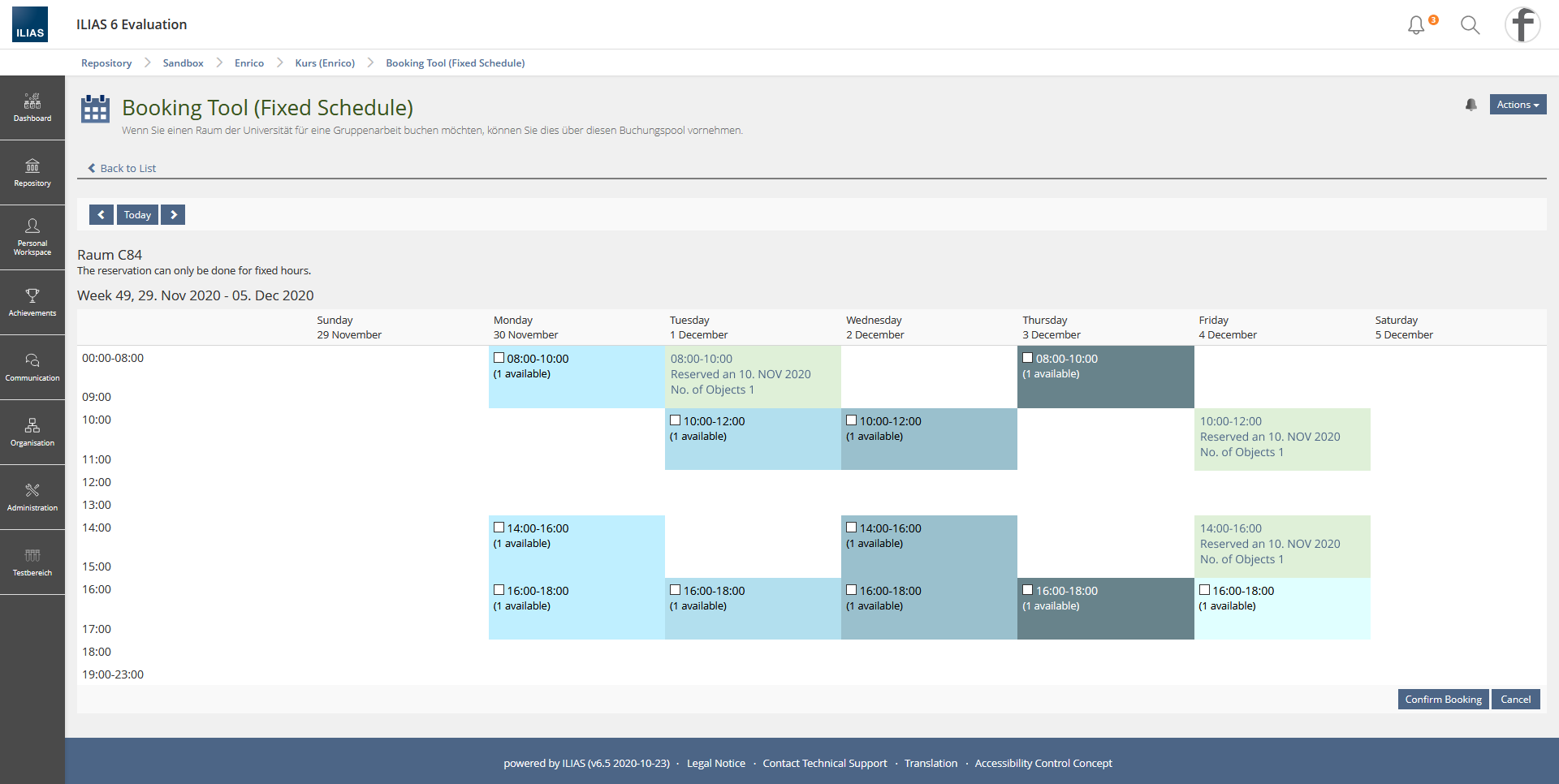
Task: Open Personal Workspace in sidebar
Action: pos(32,237)
